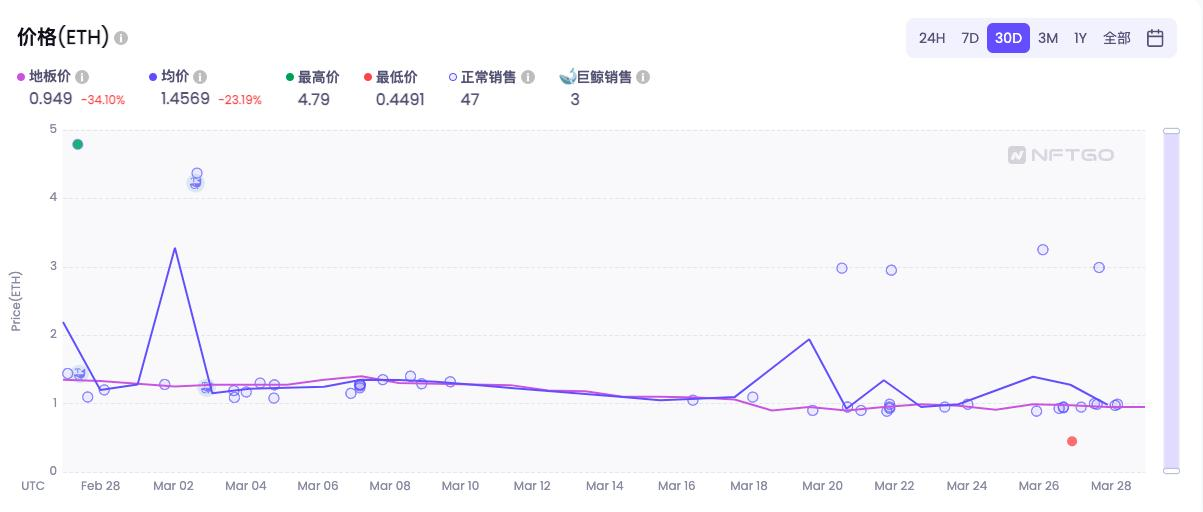Select the 24H time range
Screen dimensions: 1203x512
(x=932, y=38)
